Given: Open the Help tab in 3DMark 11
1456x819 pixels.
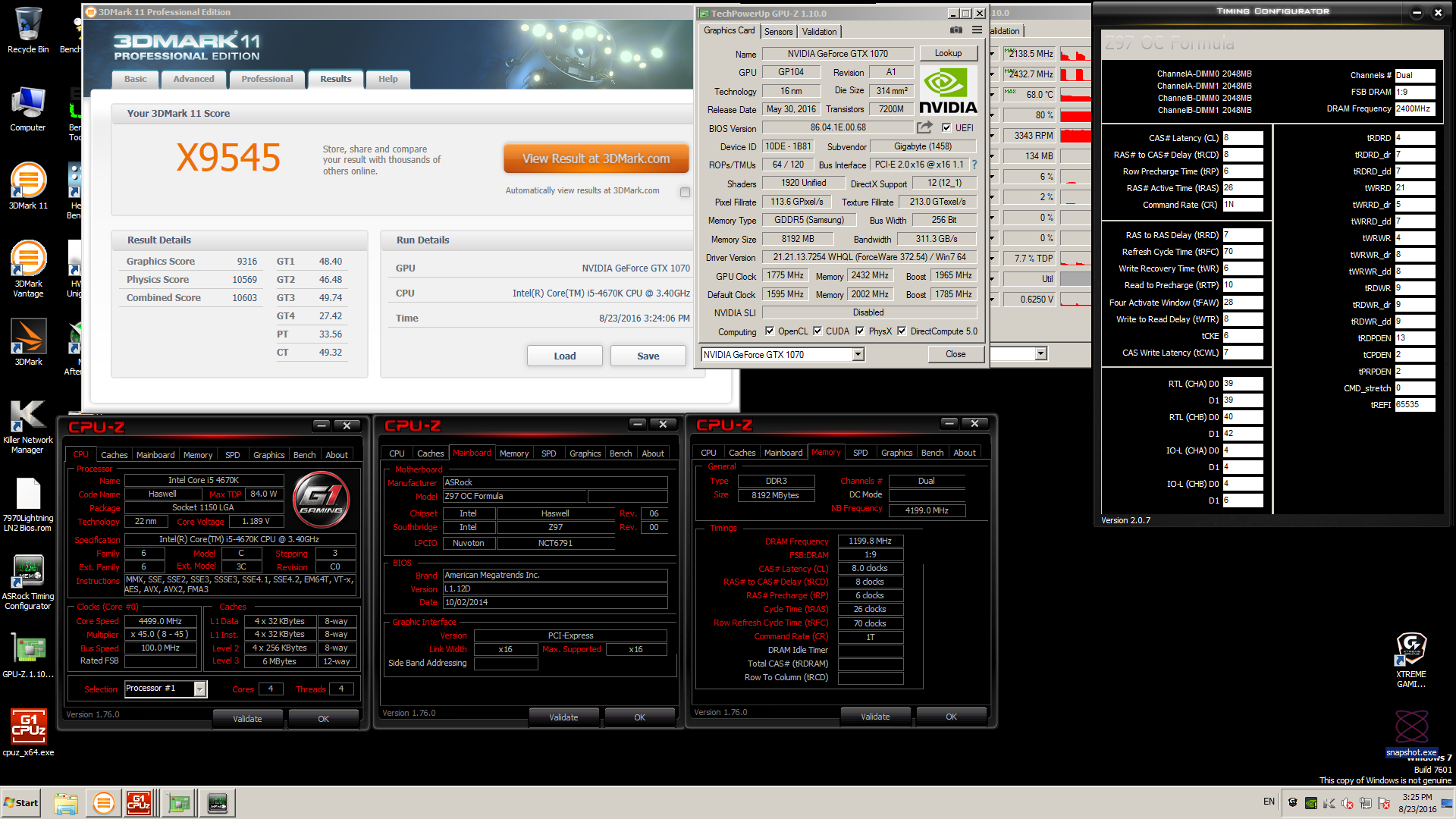Looking at the screenshot, I should (388, 80).
